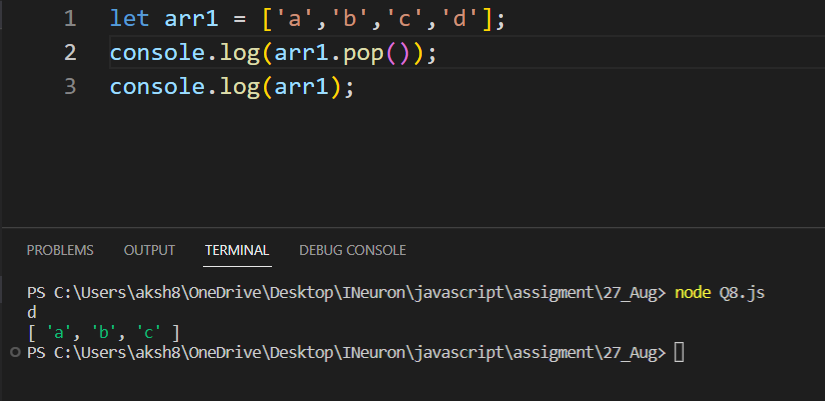Click 'Q8.js' filename in terminal command
825x401 pixels.
pos(742,294)
